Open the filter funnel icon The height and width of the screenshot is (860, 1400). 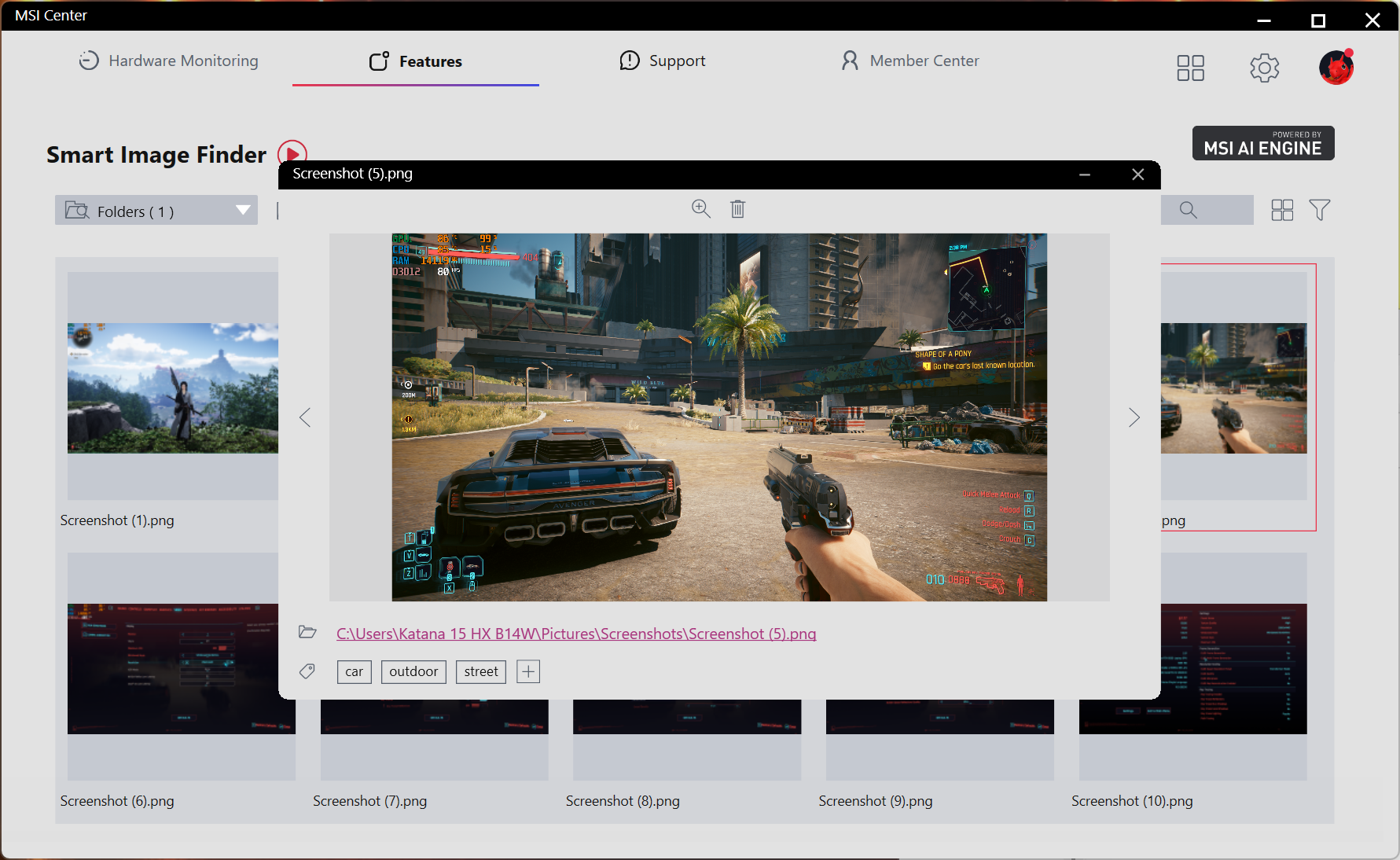tap(1319, 210)
